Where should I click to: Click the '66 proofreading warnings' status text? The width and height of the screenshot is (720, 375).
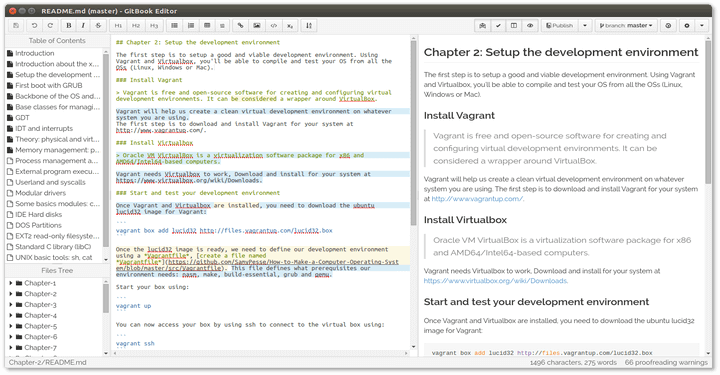[666, 363]
